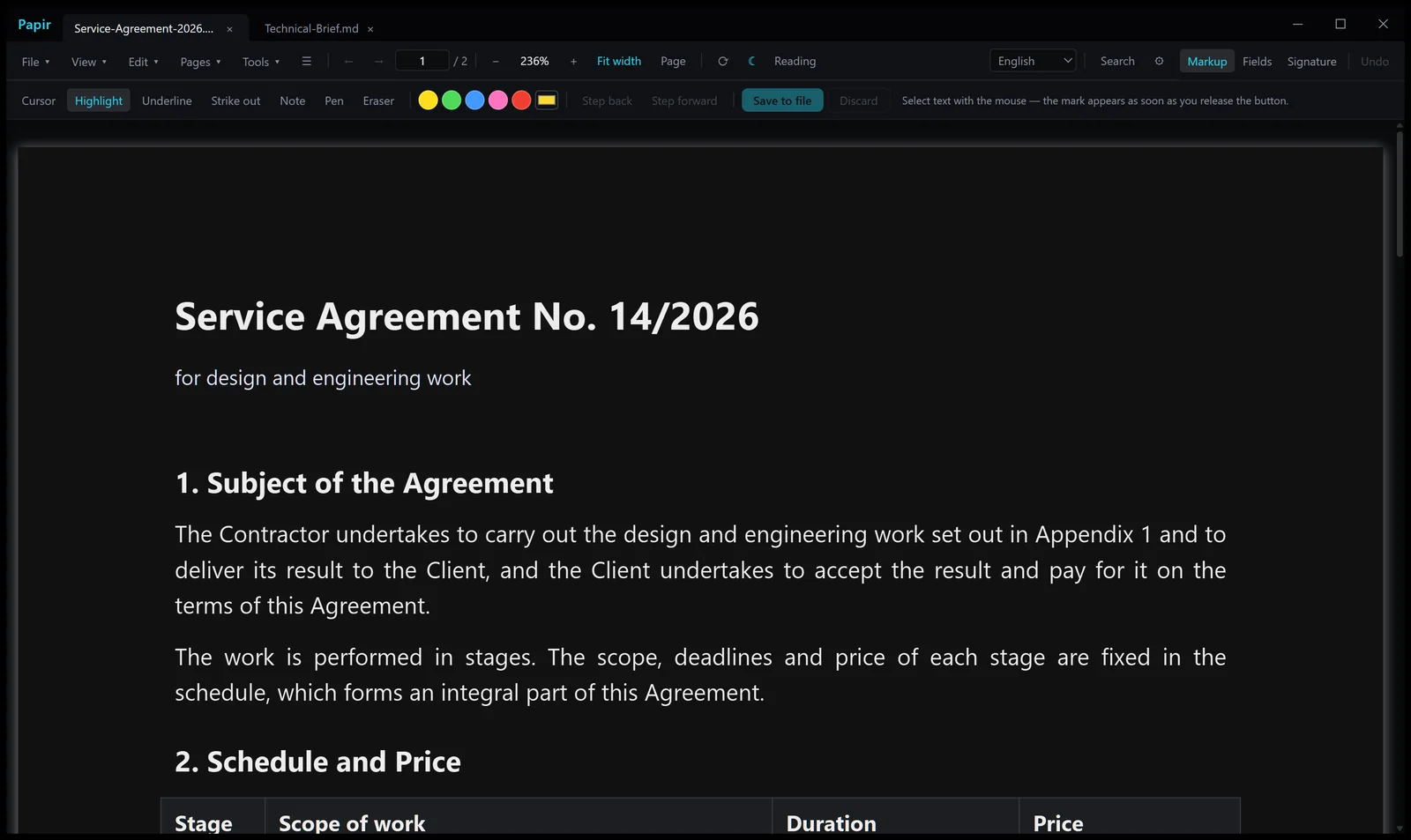Screen dimensions: 1411x840
Task: Click the Undo button
Action: tap(1374, 62)
